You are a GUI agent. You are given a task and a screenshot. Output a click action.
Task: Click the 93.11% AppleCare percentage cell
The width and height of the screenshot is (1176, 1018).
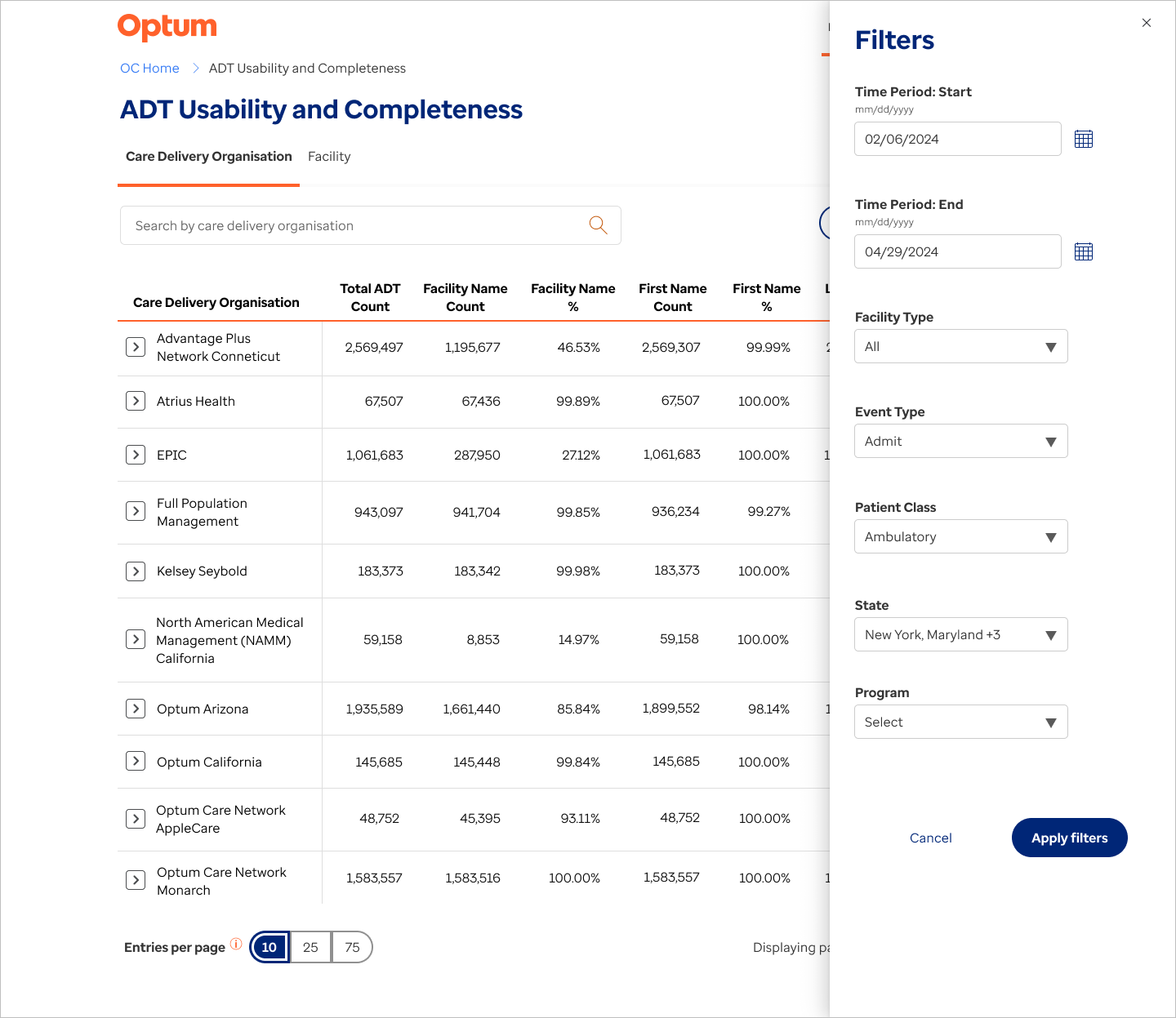[x=581, y=818]
